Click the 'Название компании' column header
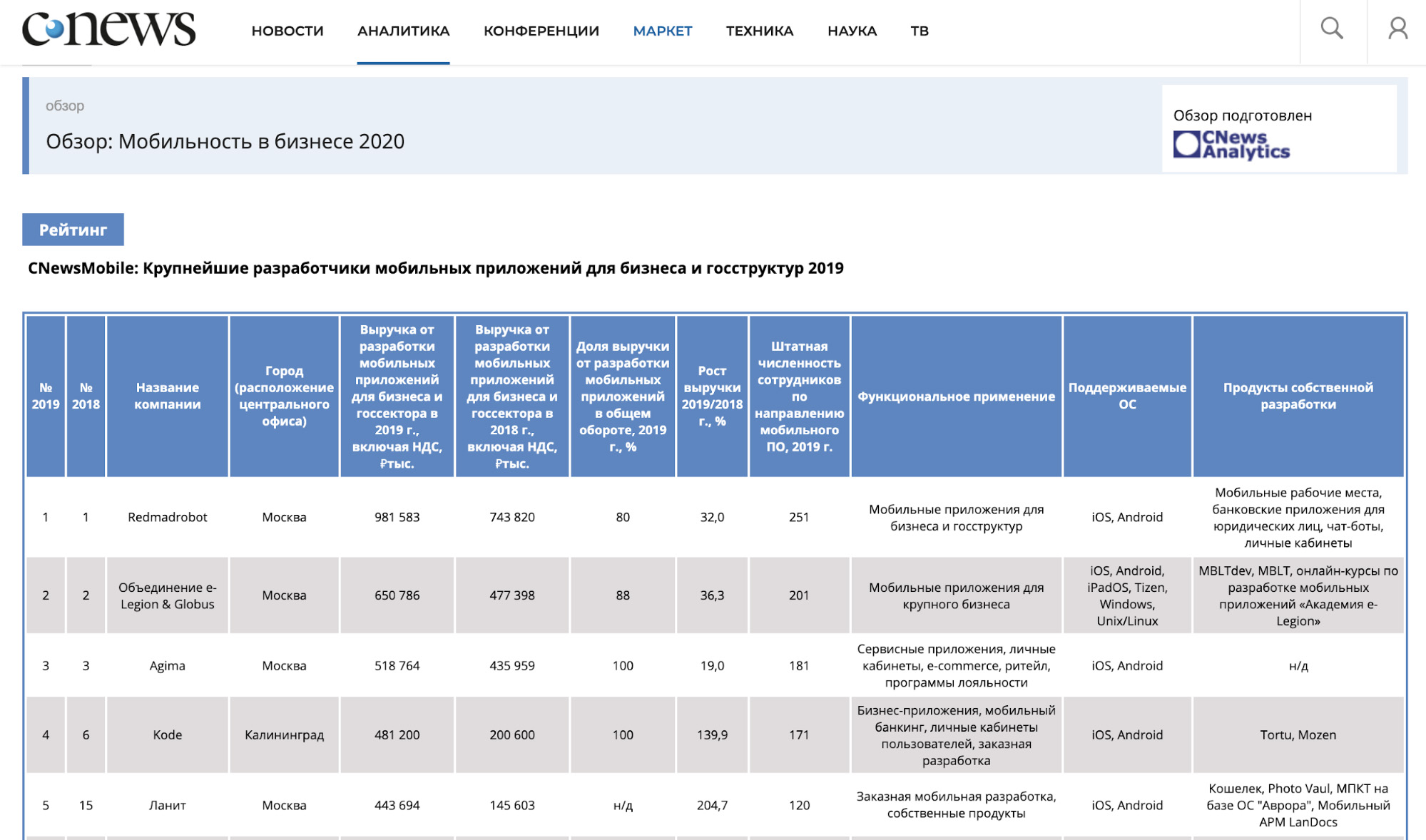This screenshot has width=1426, height=840. click(168, 396)
